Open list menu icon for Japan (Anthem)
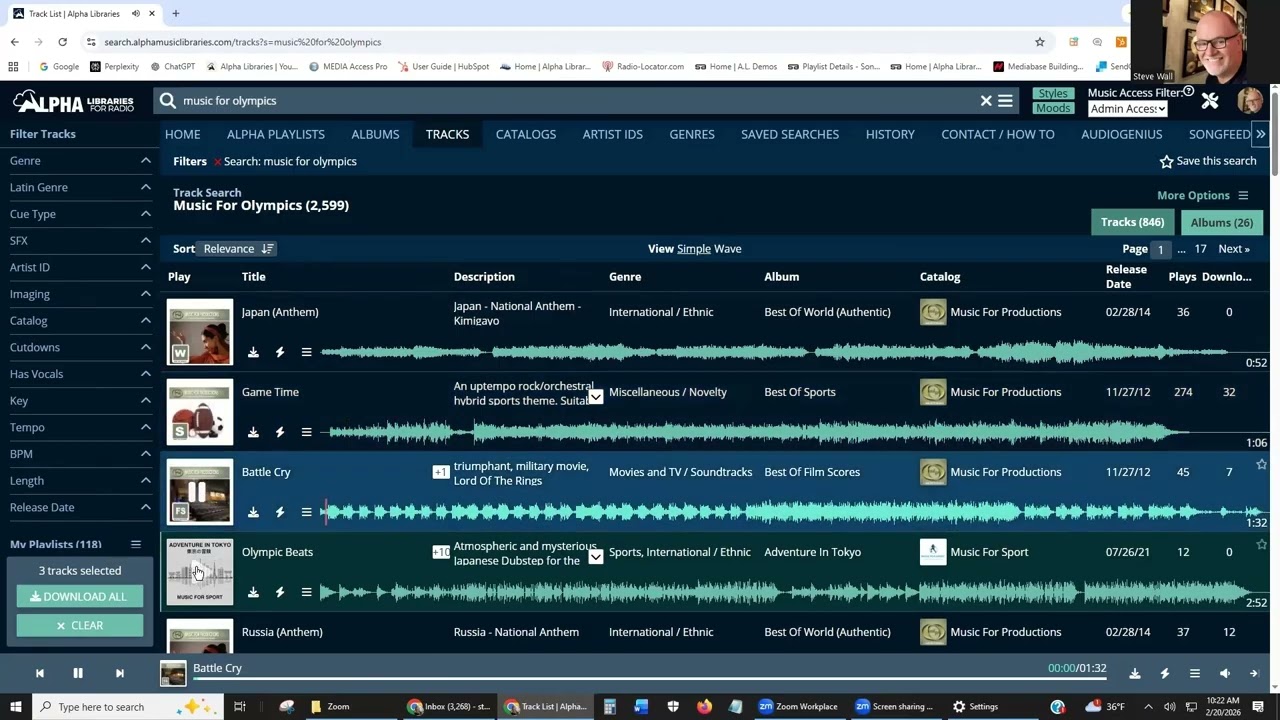Screen dimensions: 1280x720 tap(306, 352)
